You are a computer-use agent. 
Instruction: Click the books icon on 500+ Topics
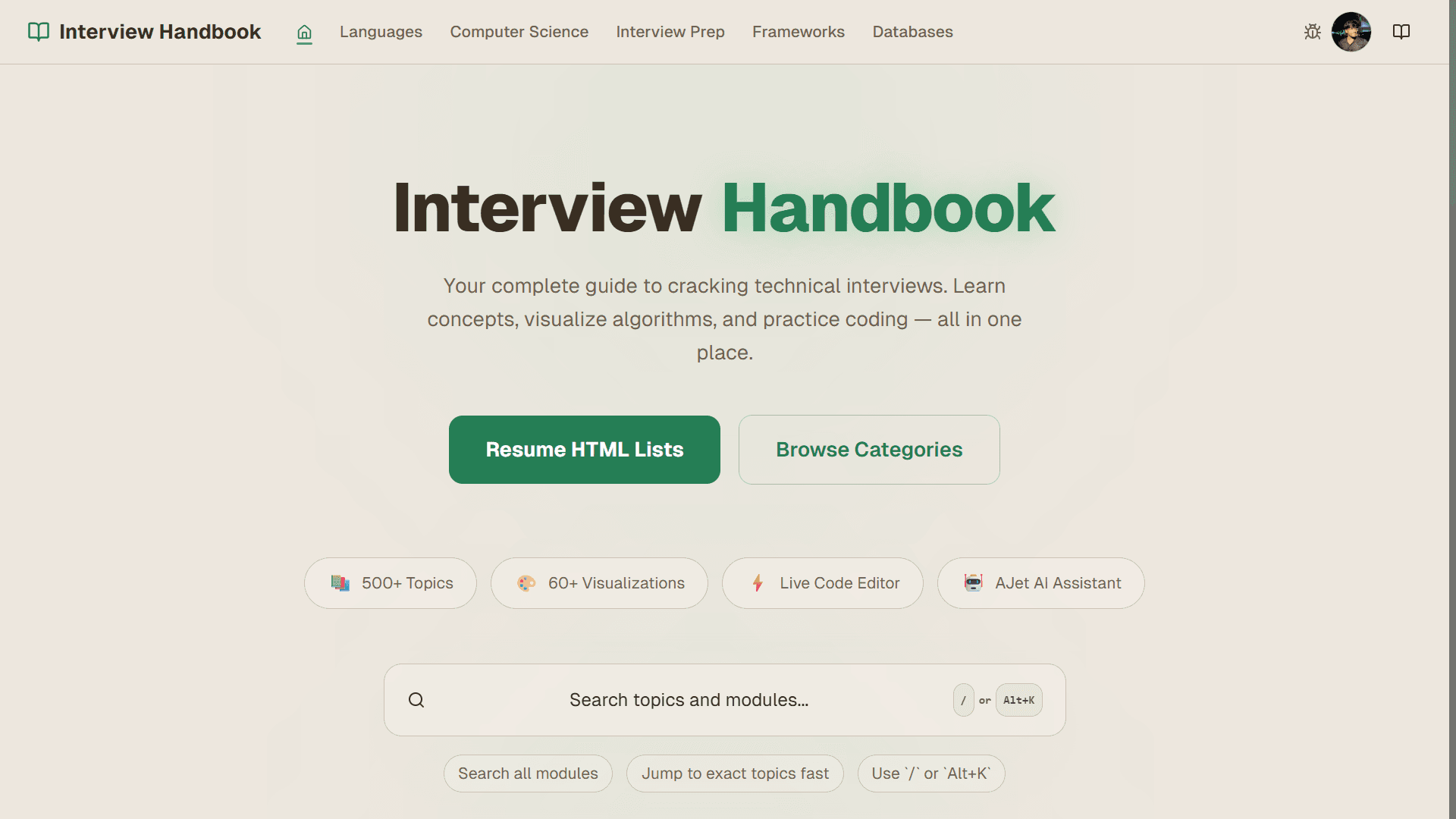(x=340, y=583)
